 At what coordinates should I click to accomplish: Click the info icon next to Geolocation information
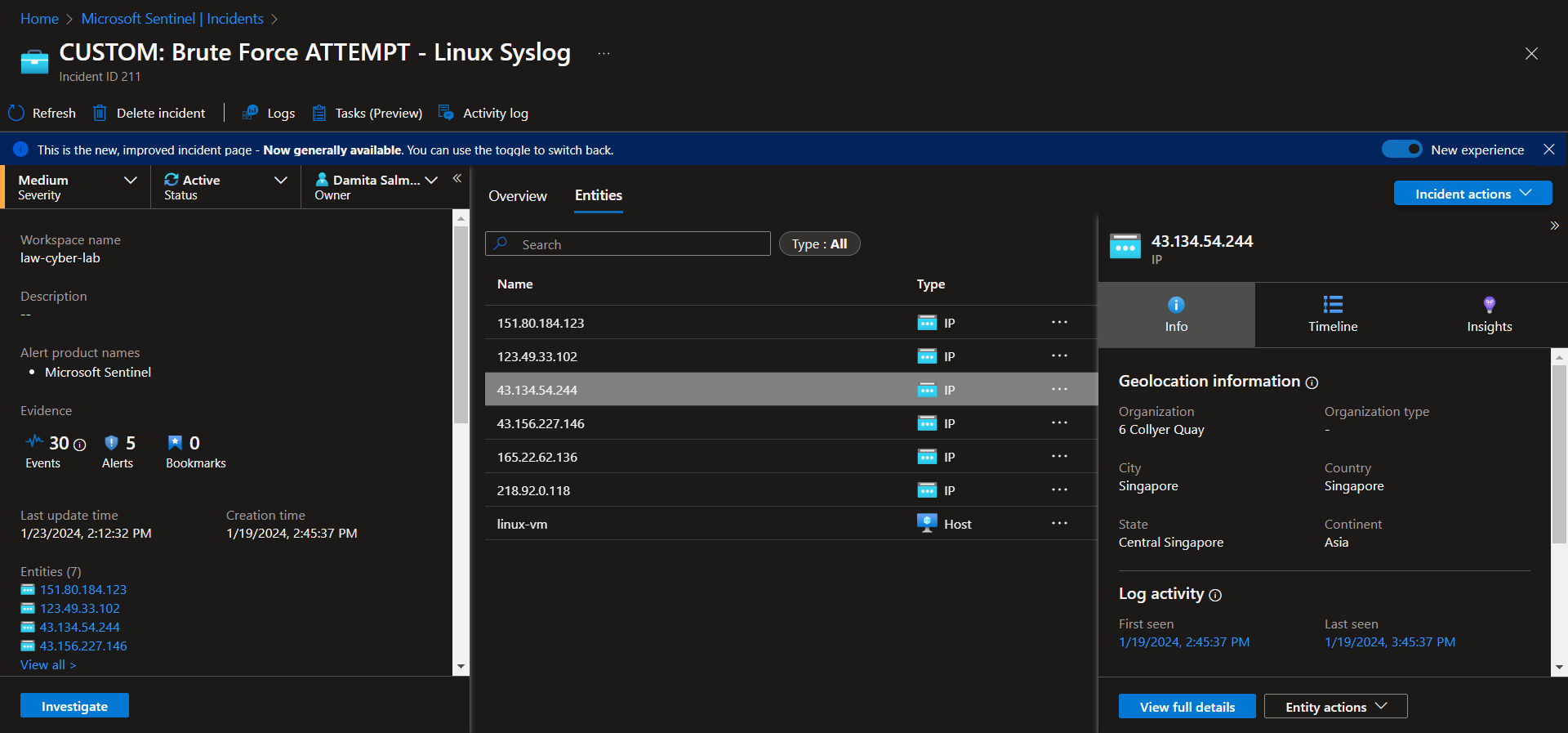pyautogui.click(x=1312, y=382)
